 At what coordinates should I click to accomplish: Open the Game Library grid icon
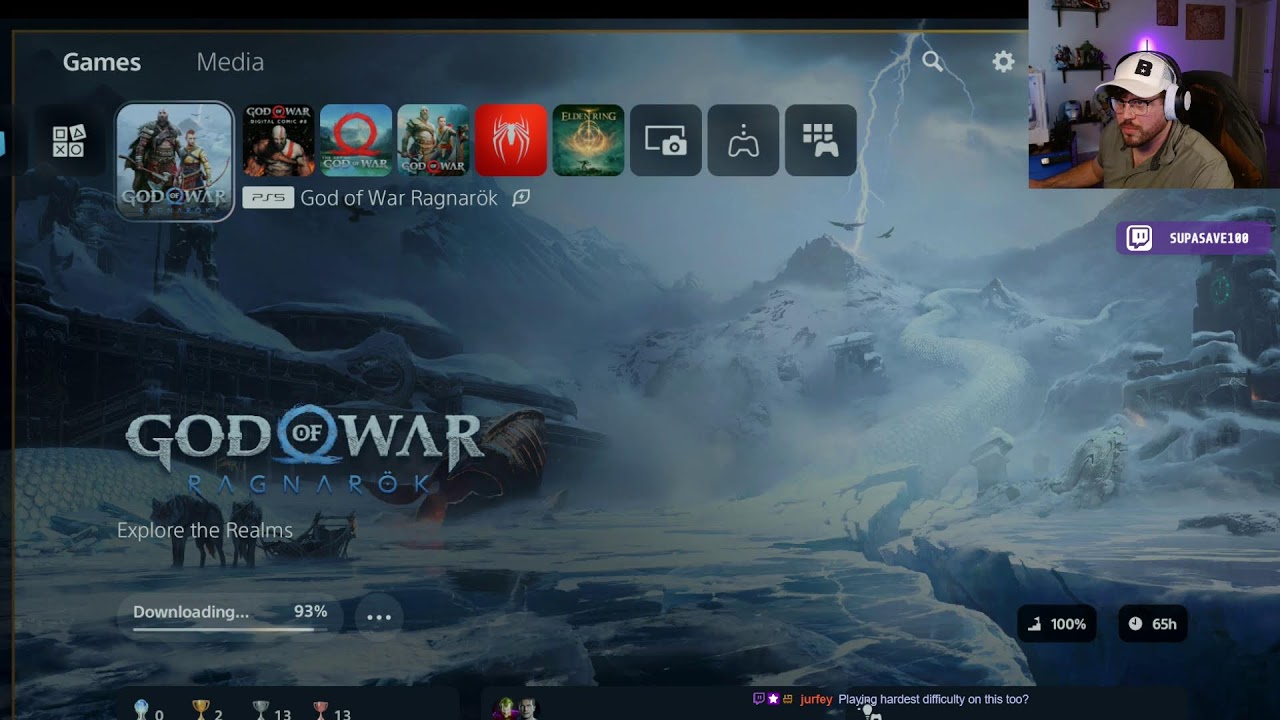click(821, 140)
